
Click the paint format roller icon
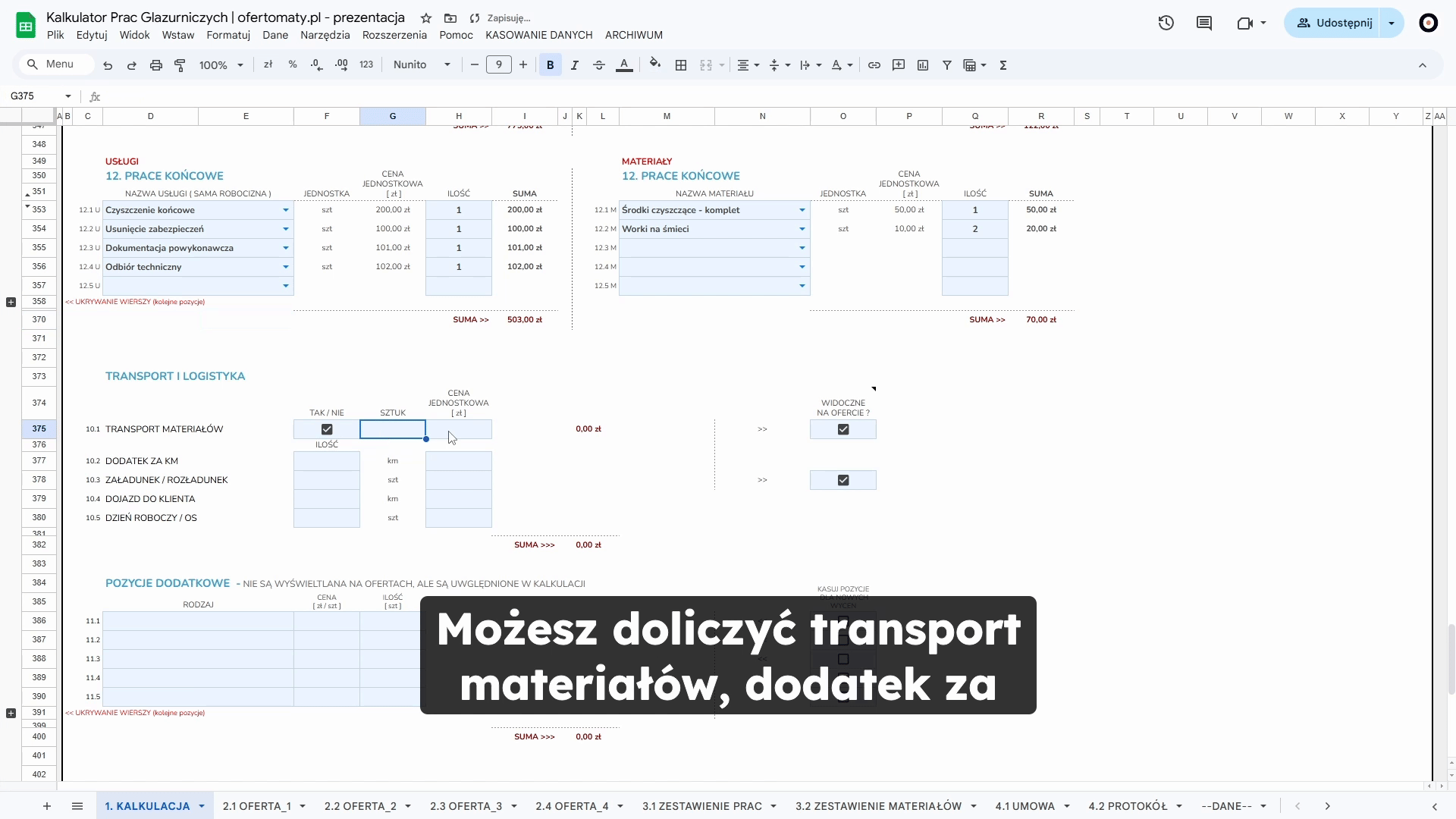coord(180,65)
